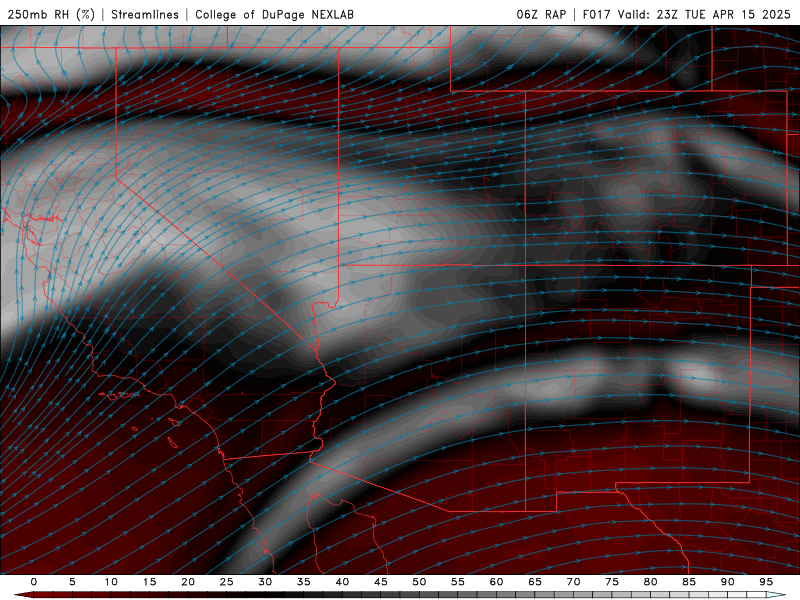Click the "23Z TUE APR 15 2025" valid time
Screen dimensions: 800x600
pos(723,14)
